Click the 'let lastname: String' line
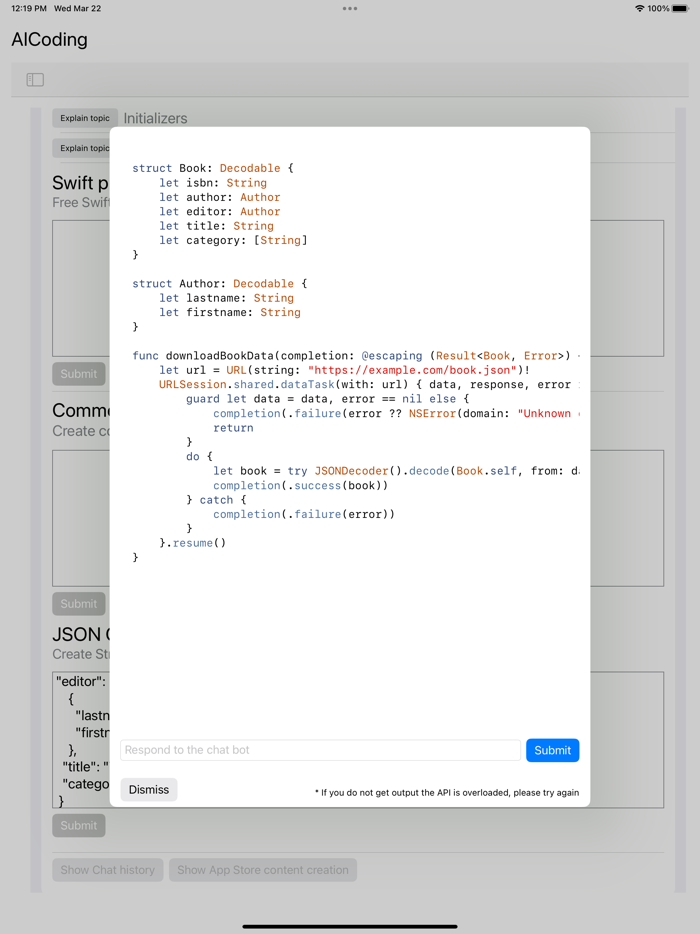The height and width of the screenshot is (934, 700). tap(226, 298)
